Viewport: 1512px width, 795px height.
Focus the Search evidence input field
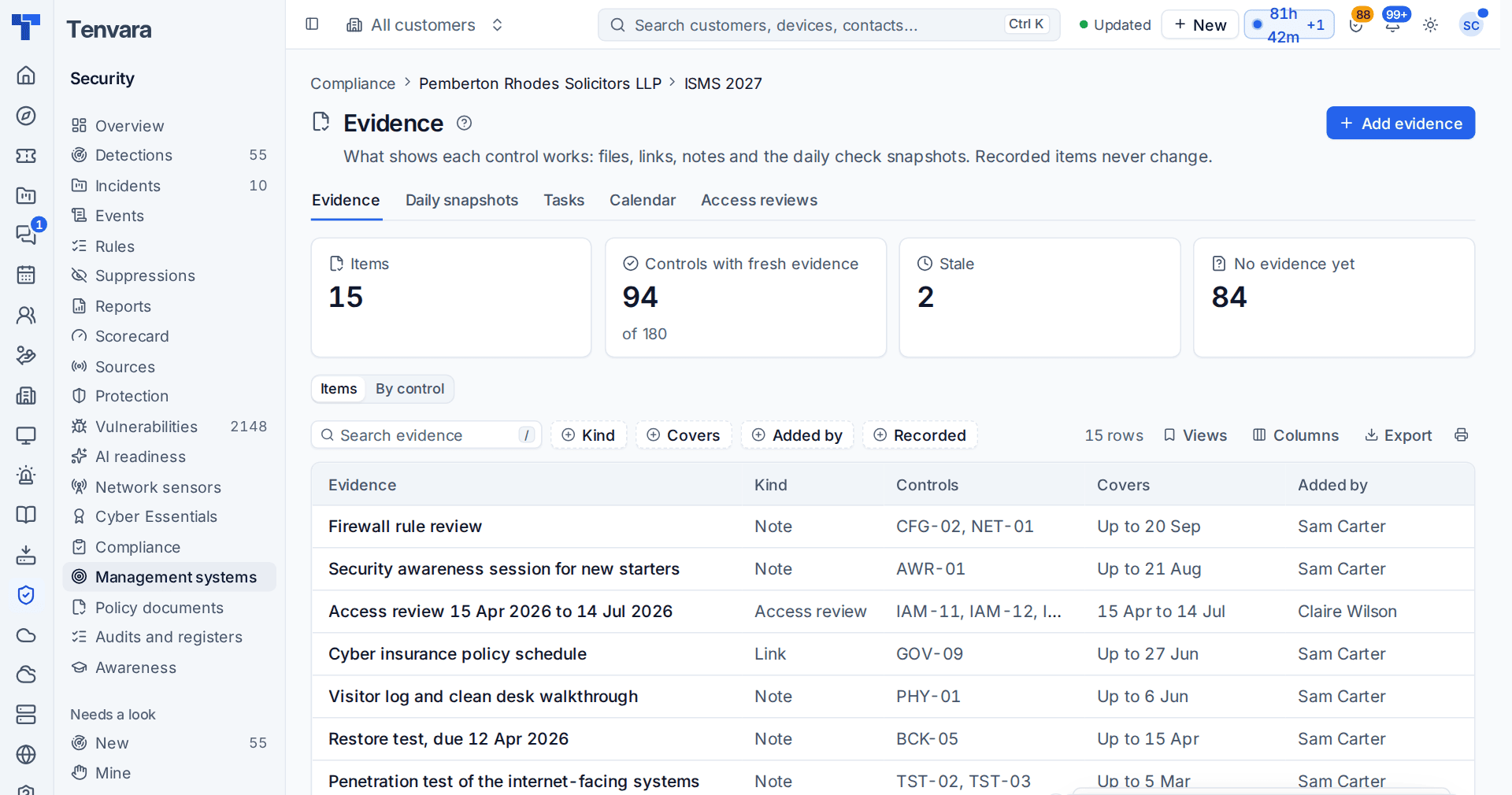[x=426, y=435]
